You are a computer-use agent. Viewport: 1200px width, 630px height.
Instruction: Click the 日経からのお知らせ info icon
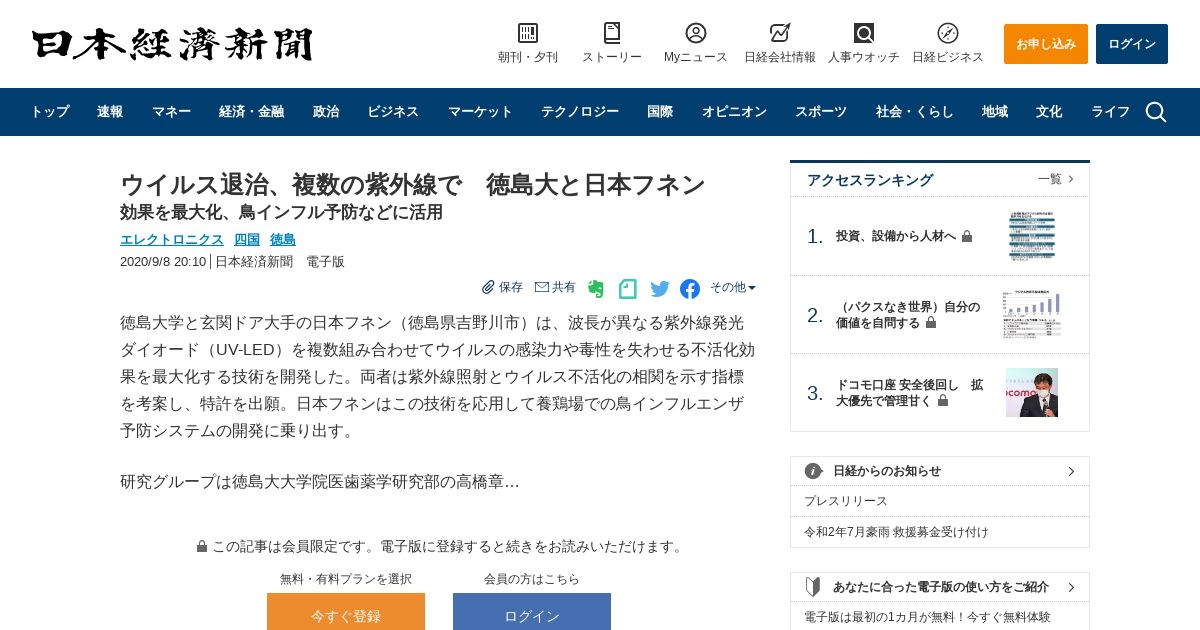814,471
